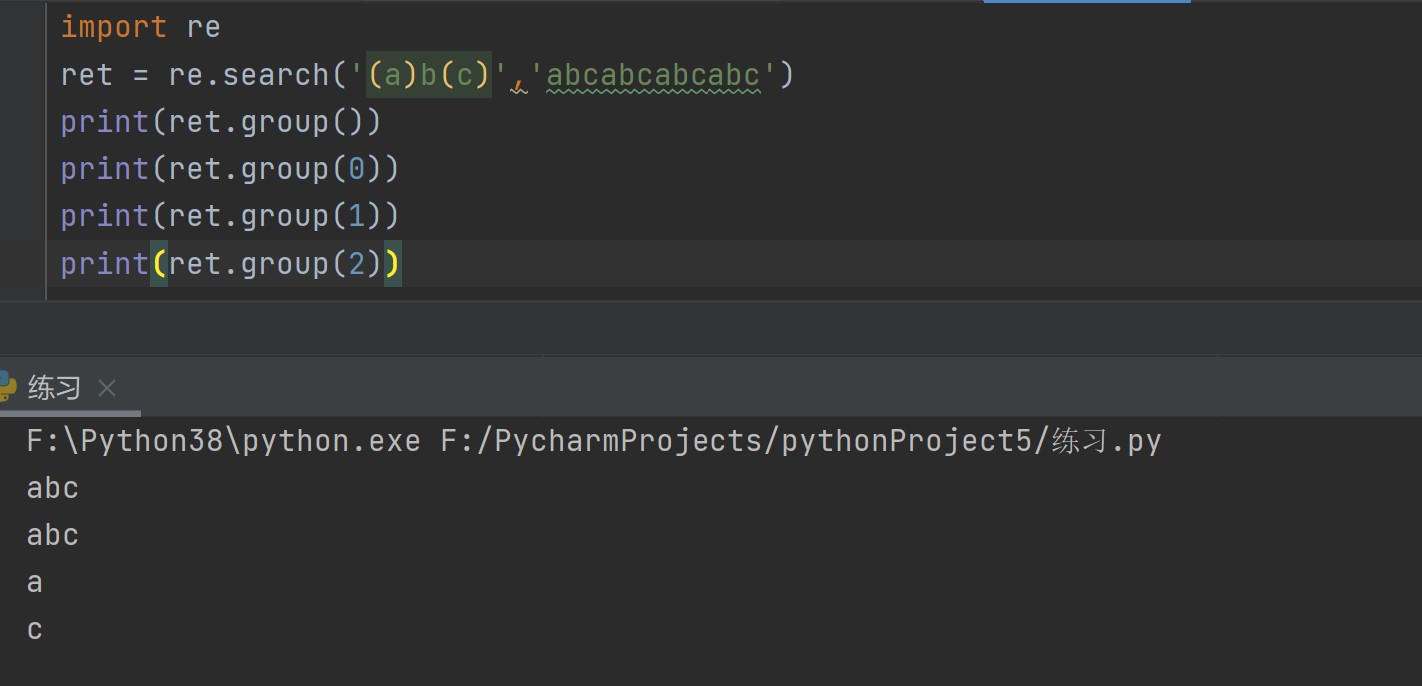
Task: Close the 练习 run tab
Action: pos(107,388)
